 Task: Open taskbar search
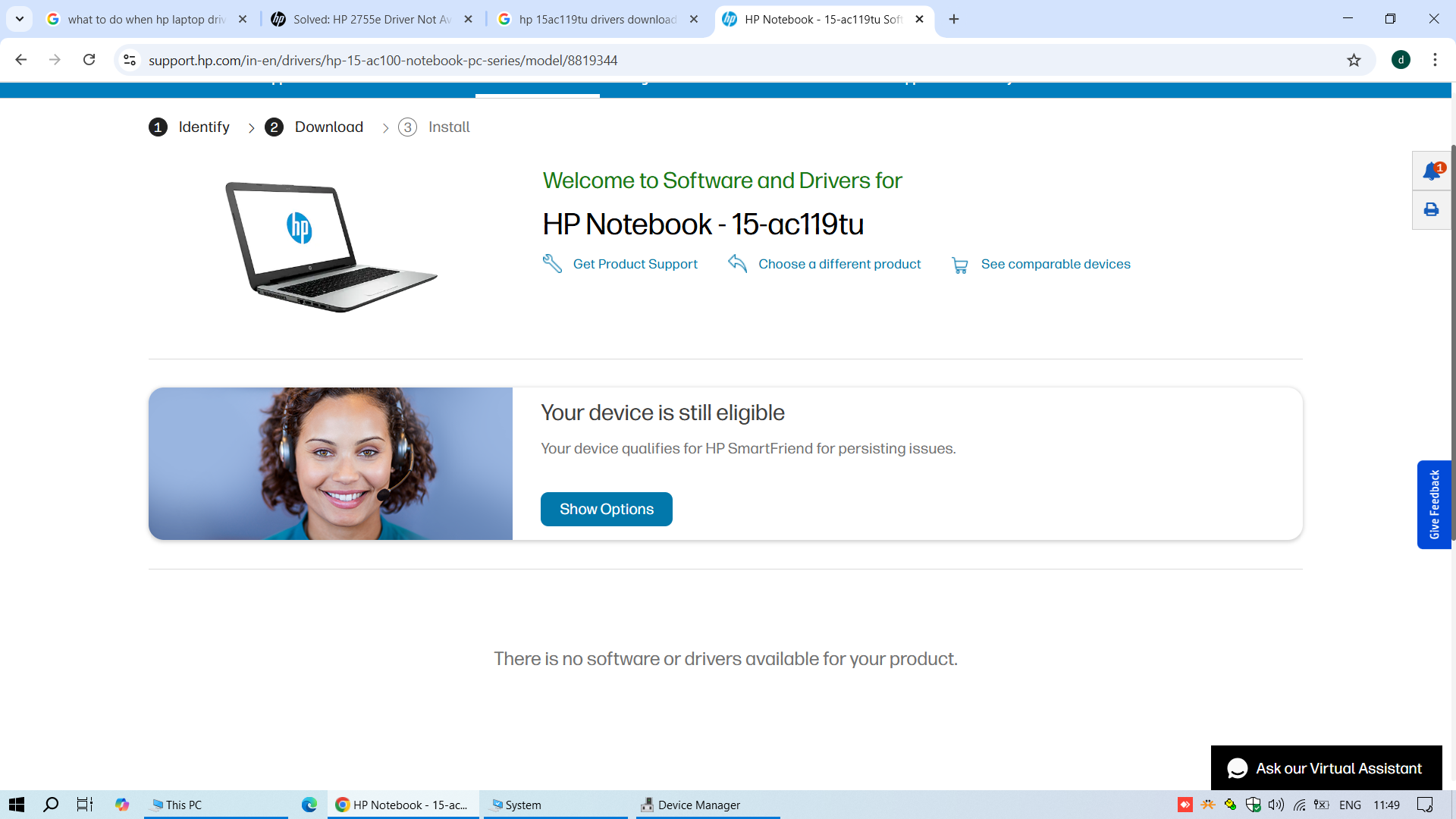[x=51, y=805]
